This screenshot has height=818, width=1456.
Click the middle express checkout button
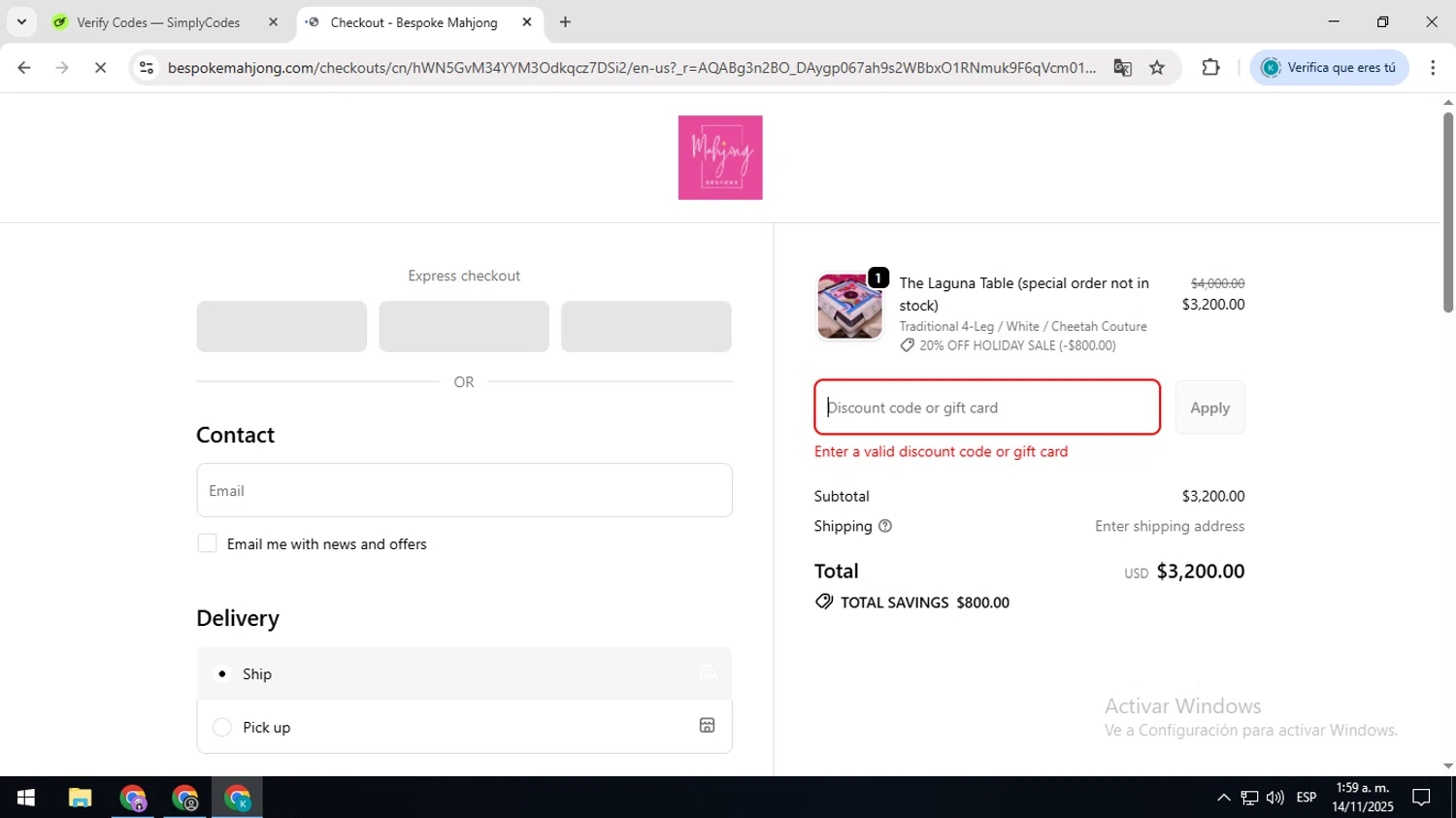[464, 326]
